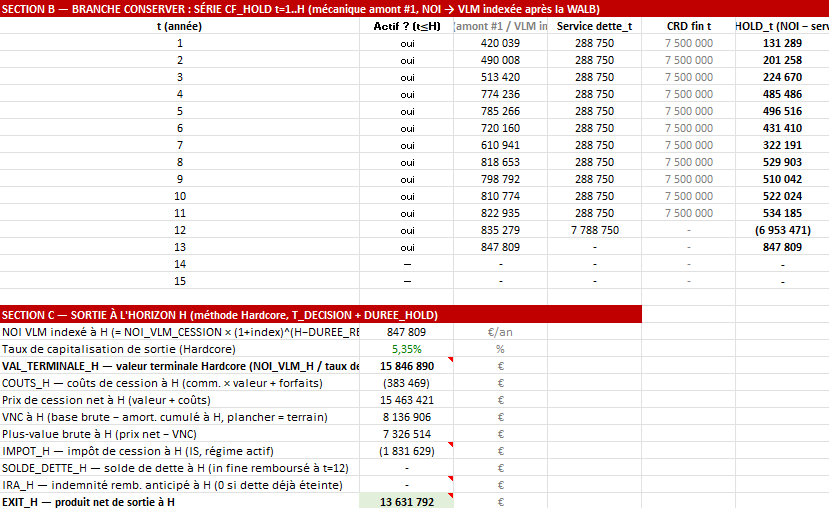Select HOLD value 847 809 in year 13

click(x=782, y=247)
